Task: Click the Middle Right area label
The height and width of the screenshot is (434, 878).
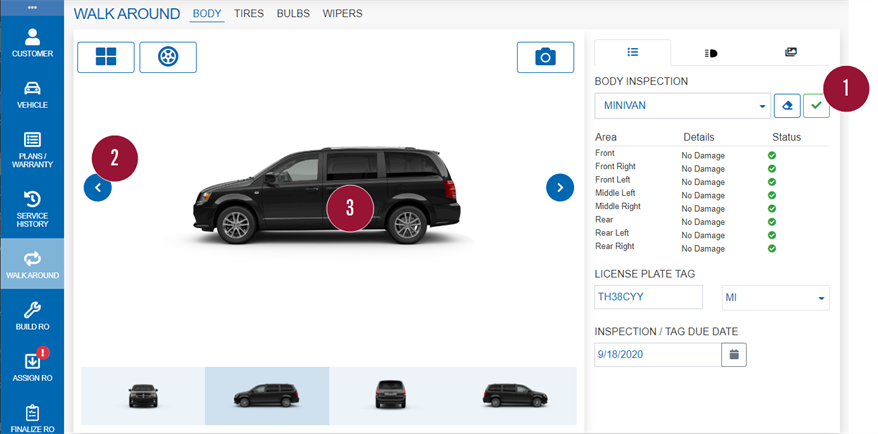Action: tap(618, 206)
